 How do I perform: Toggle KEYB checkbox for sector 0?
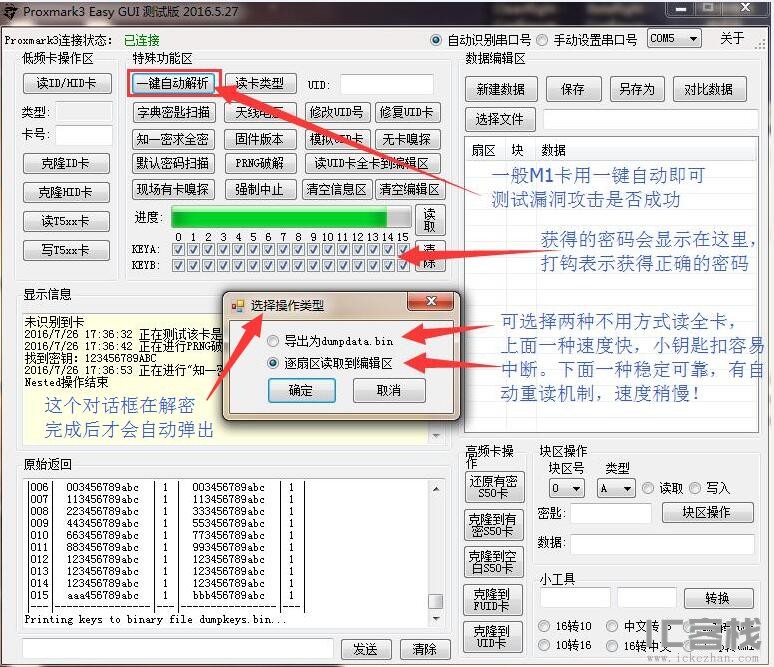[x=178, y=266]
